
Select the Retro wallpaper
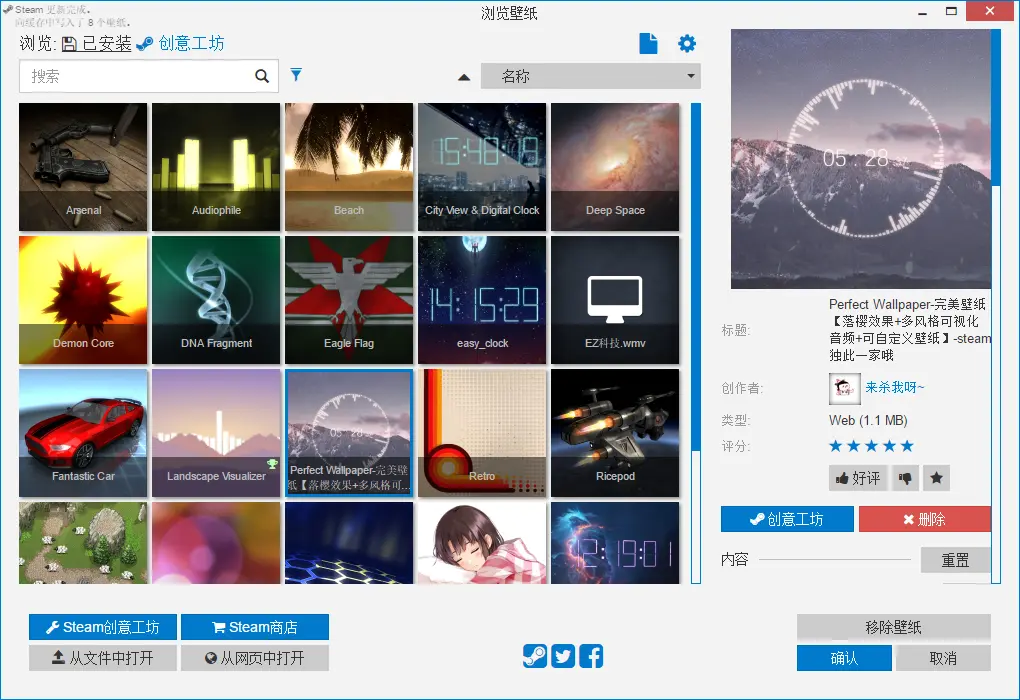(x=482, y=433)
